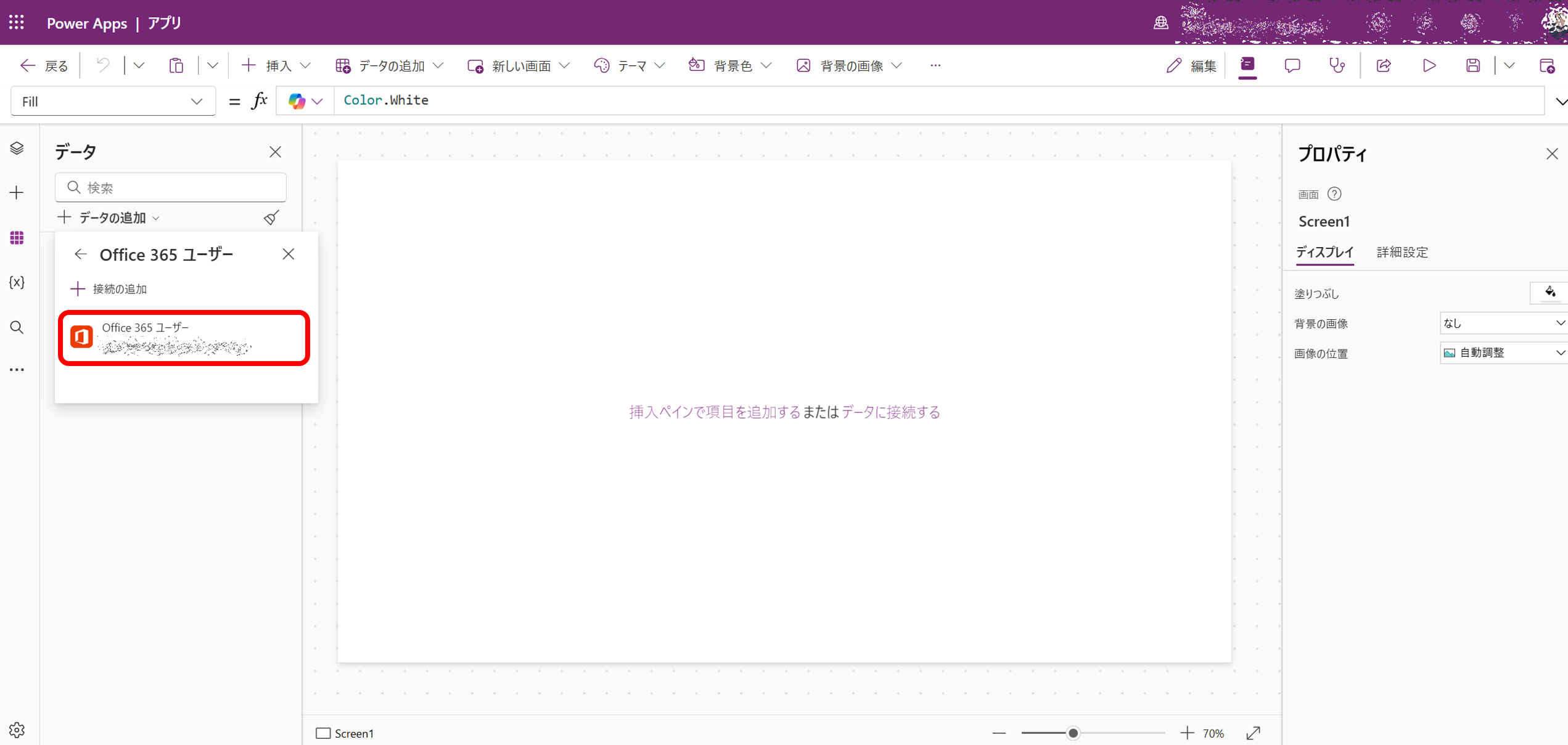Open the 背景の画像 なし dropdown

click(1504, 323)
